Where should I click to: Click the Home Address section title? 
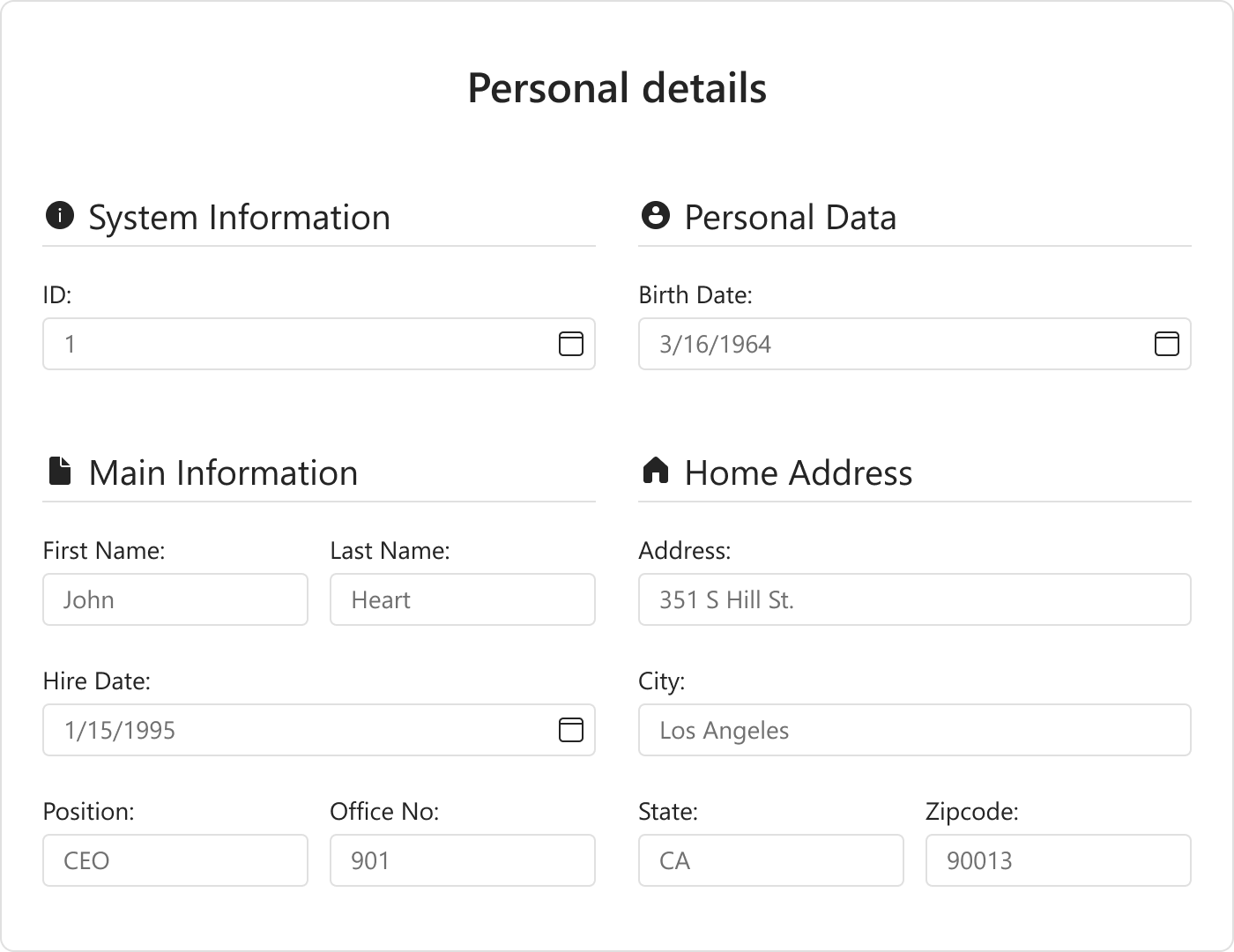(x=798, y=473)
